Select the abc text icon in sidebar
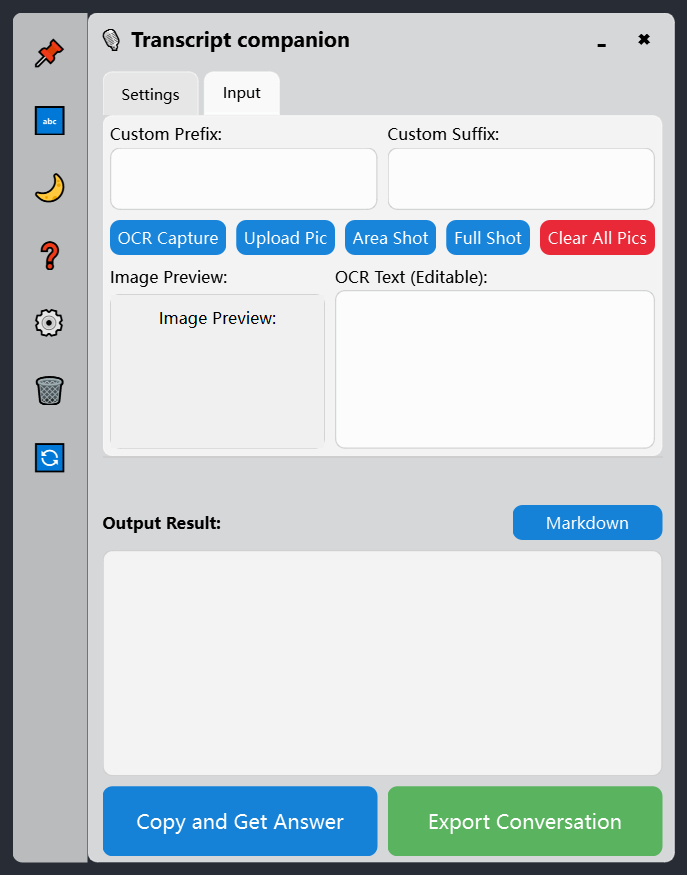The image size is (687, 875). (x=48, y=120)
